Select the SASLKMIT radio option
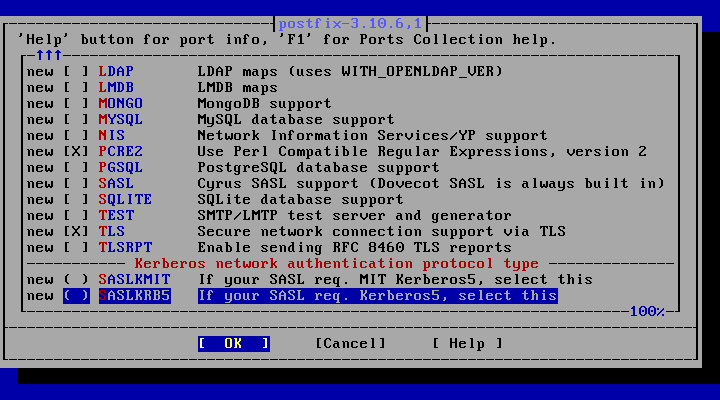The height and width of the screenshot is (400, 720). [x=76, y=280]
